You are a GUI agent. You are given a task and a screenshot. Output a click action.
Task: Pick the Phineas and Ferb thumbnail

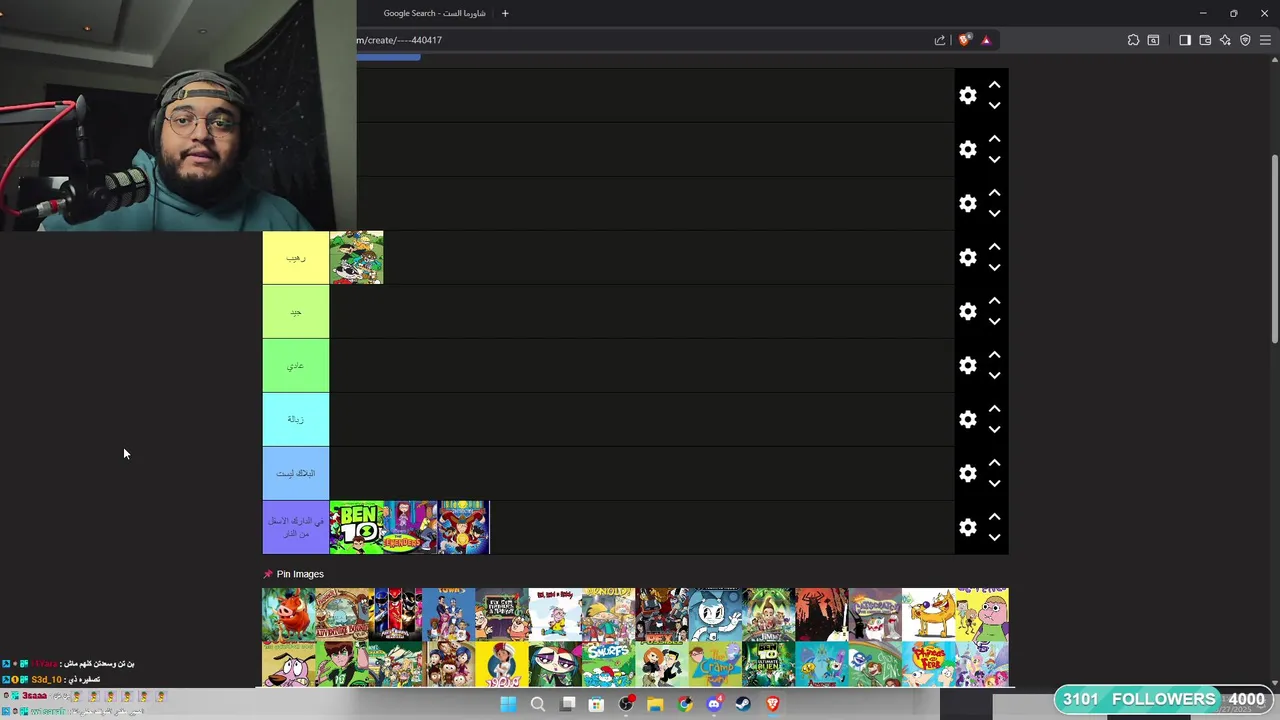pos(928,664)
